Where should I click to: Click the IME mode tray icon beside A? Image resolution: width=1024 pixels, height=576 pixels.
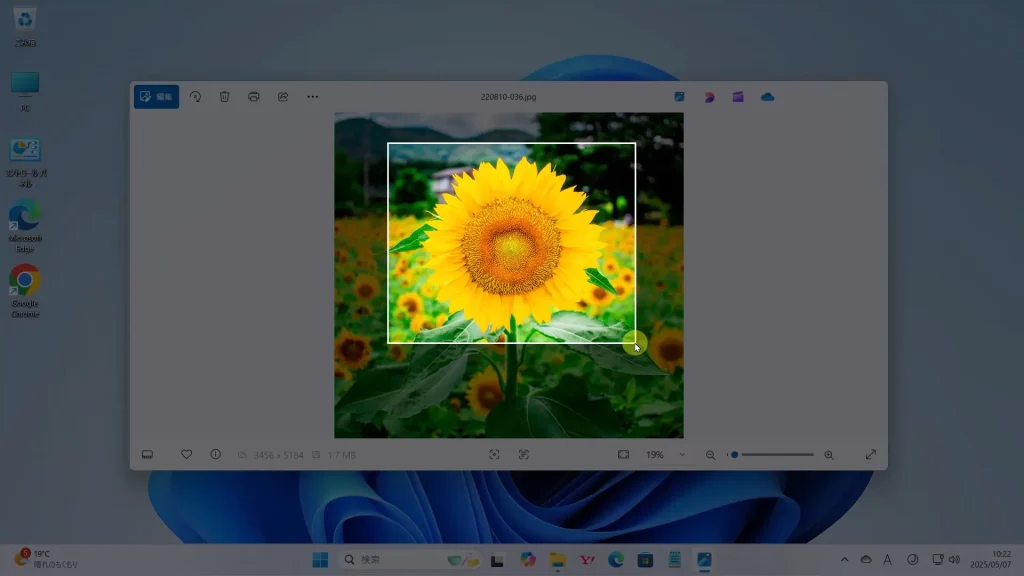click(x=912, y=560)
